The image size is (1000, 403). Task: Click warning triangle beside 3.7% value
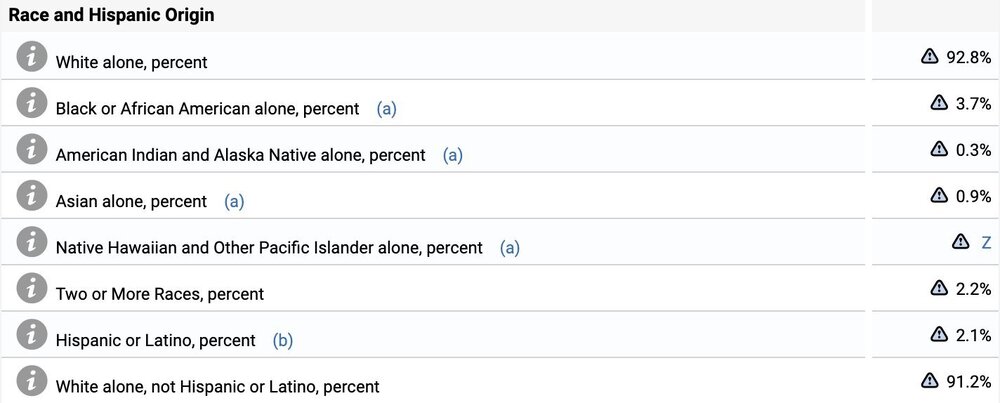pyautogui.click(x=939, y=103)
